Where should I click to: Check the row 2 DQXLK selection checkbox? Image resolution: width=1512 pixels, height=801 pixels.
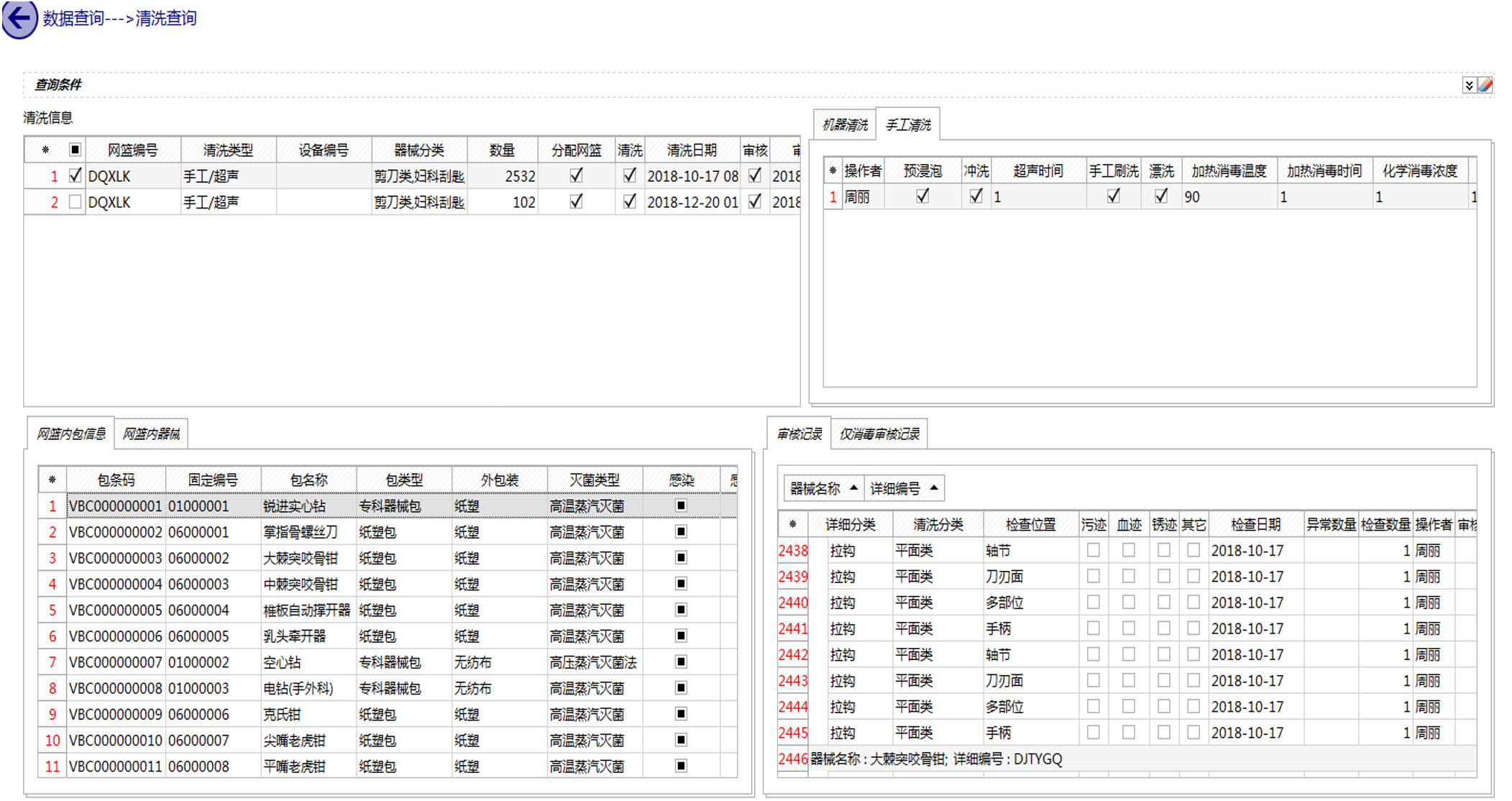point(75,202)
